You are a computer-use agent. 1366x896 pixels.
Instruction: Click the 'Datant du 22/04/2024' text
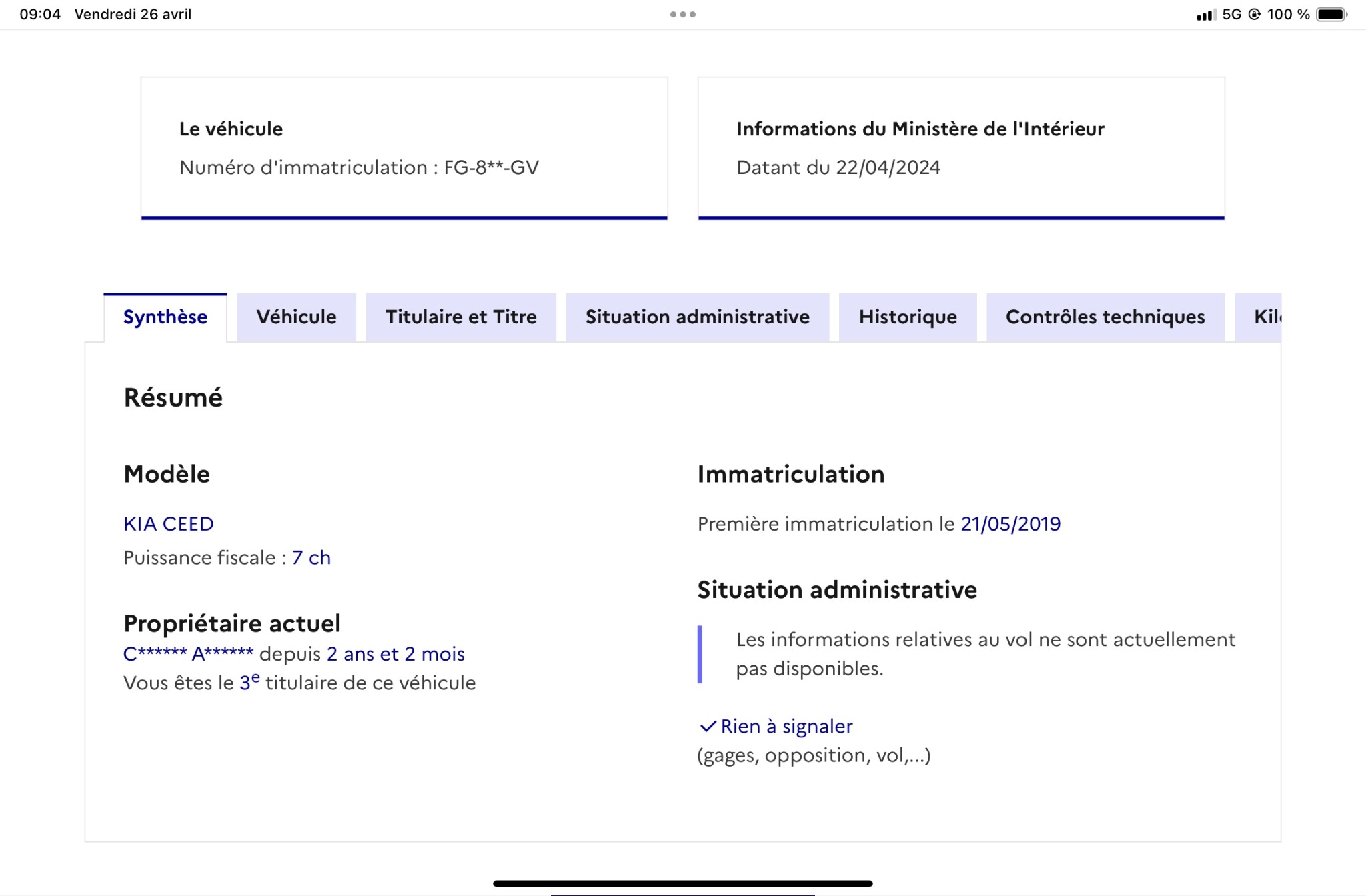(x=838, y=167)
